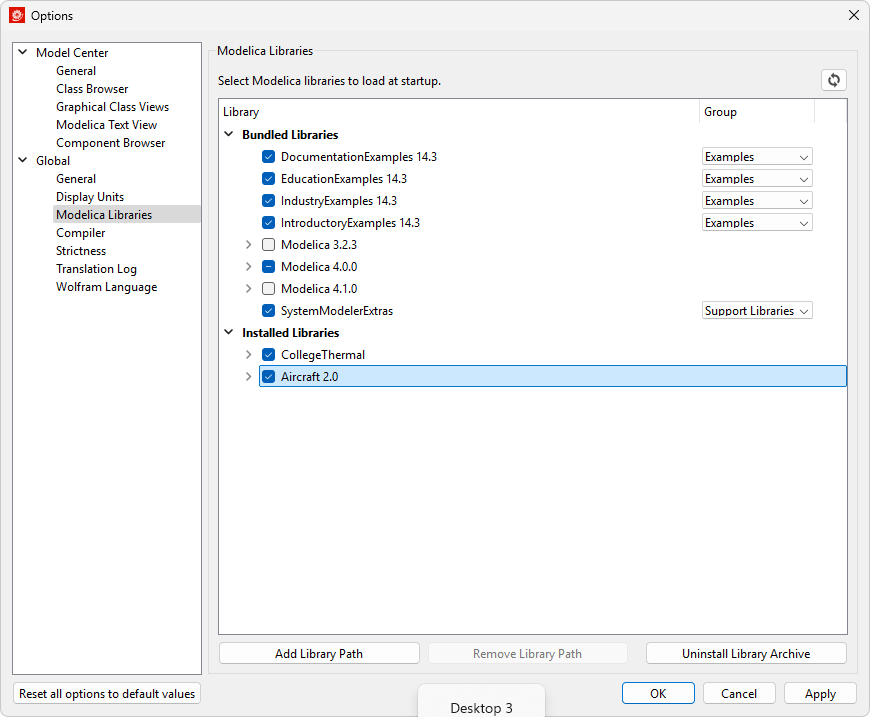Expand Modelica 4.1.0 tree node
The height and width of the screenshot is (717, 870).
tap(249, 289)
